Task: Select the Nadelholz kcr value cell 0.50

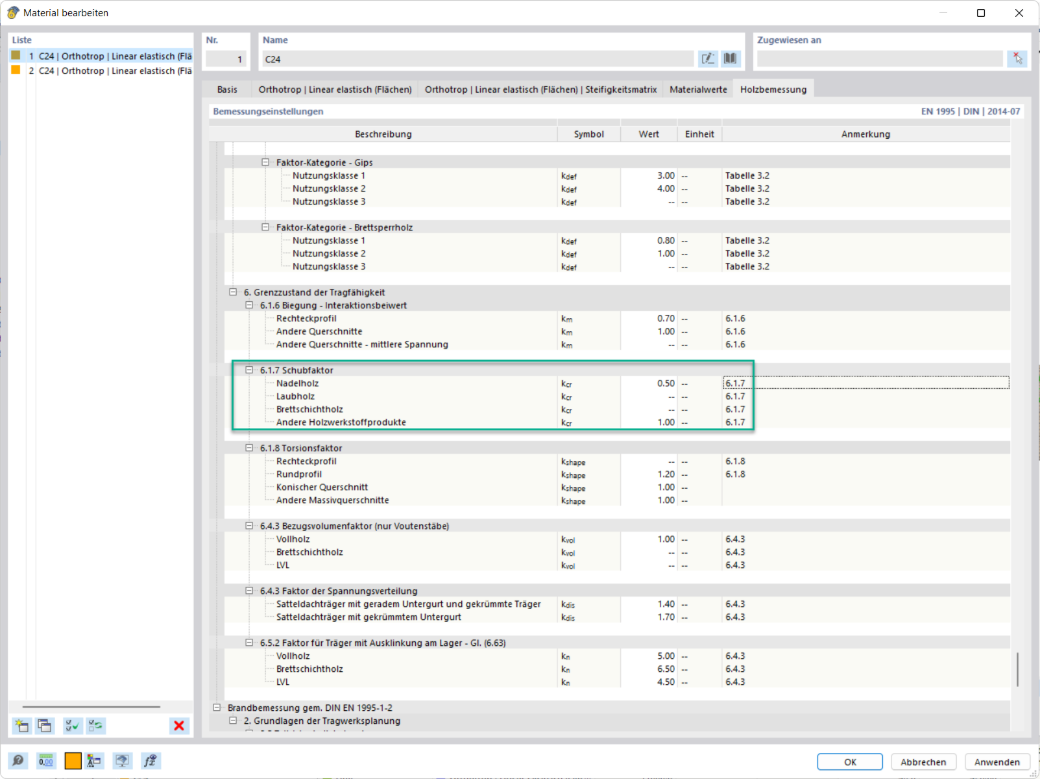Action: tap(649, 383)
